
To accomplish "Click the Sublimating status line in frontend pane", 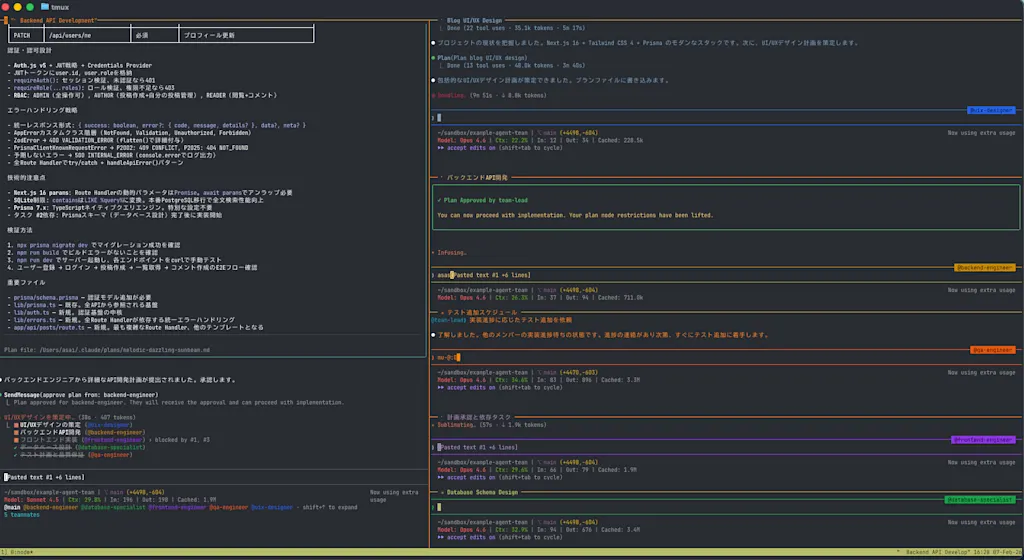I will [489, 425].
